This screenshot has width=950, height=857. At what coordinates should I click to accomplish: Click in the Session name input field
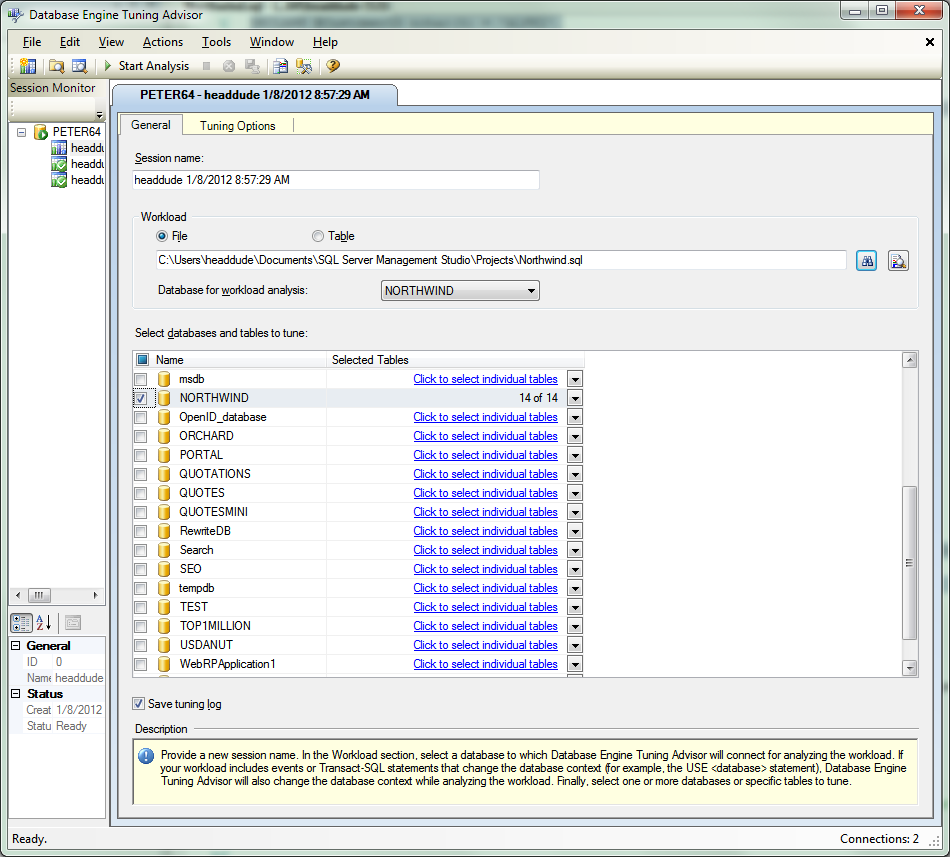click(336, 180)
